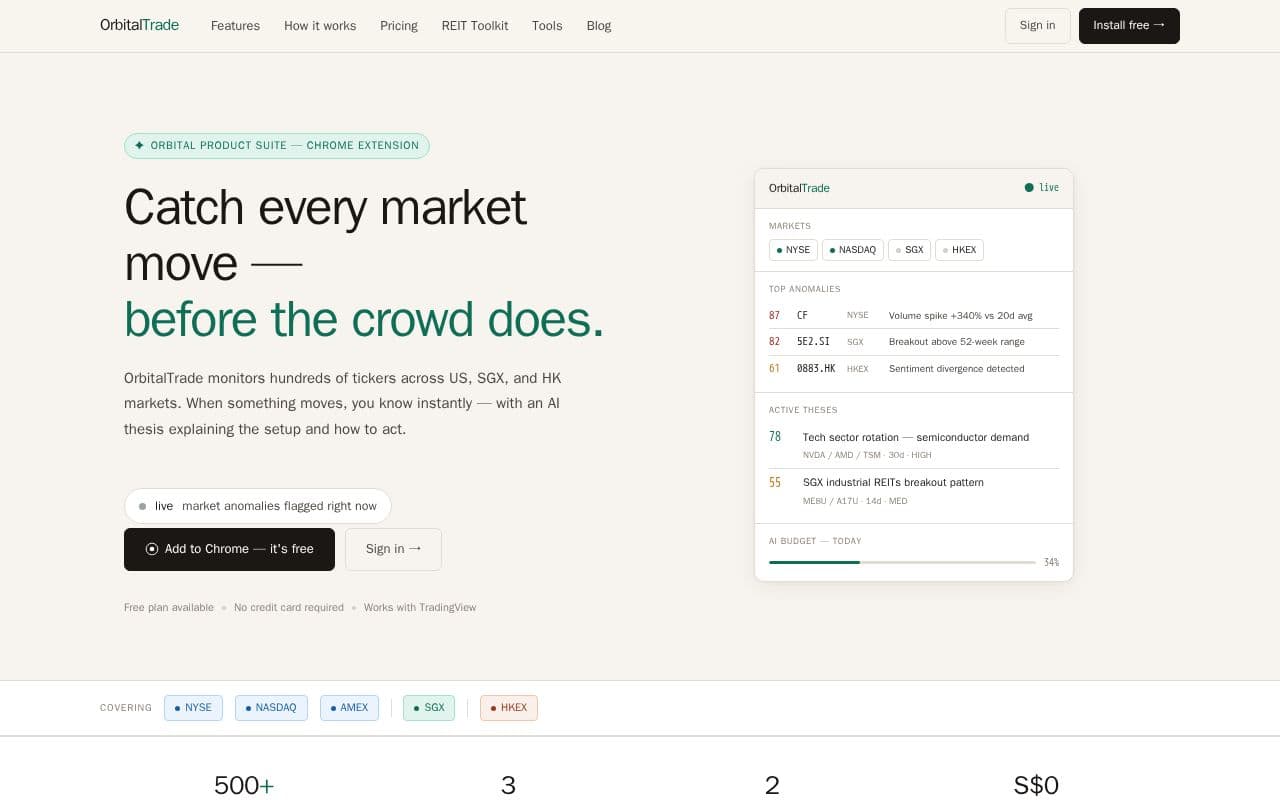Viewport: 1280px width, 800px height.
Task: Click the green live status dot in widget
Action: pyautogui.click(x=1029, y=188)
